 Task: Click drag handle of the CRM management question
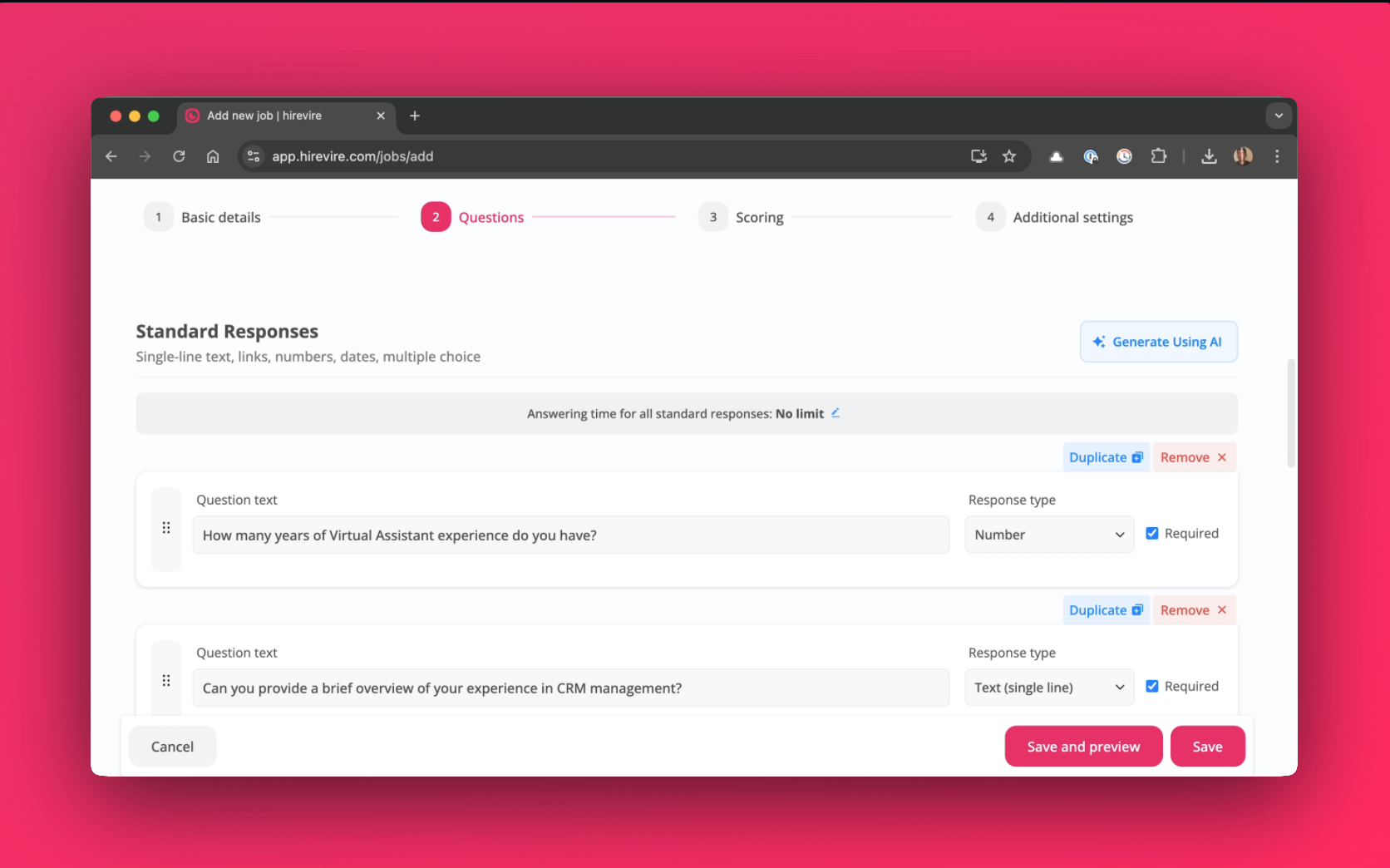tap(166, 680)
